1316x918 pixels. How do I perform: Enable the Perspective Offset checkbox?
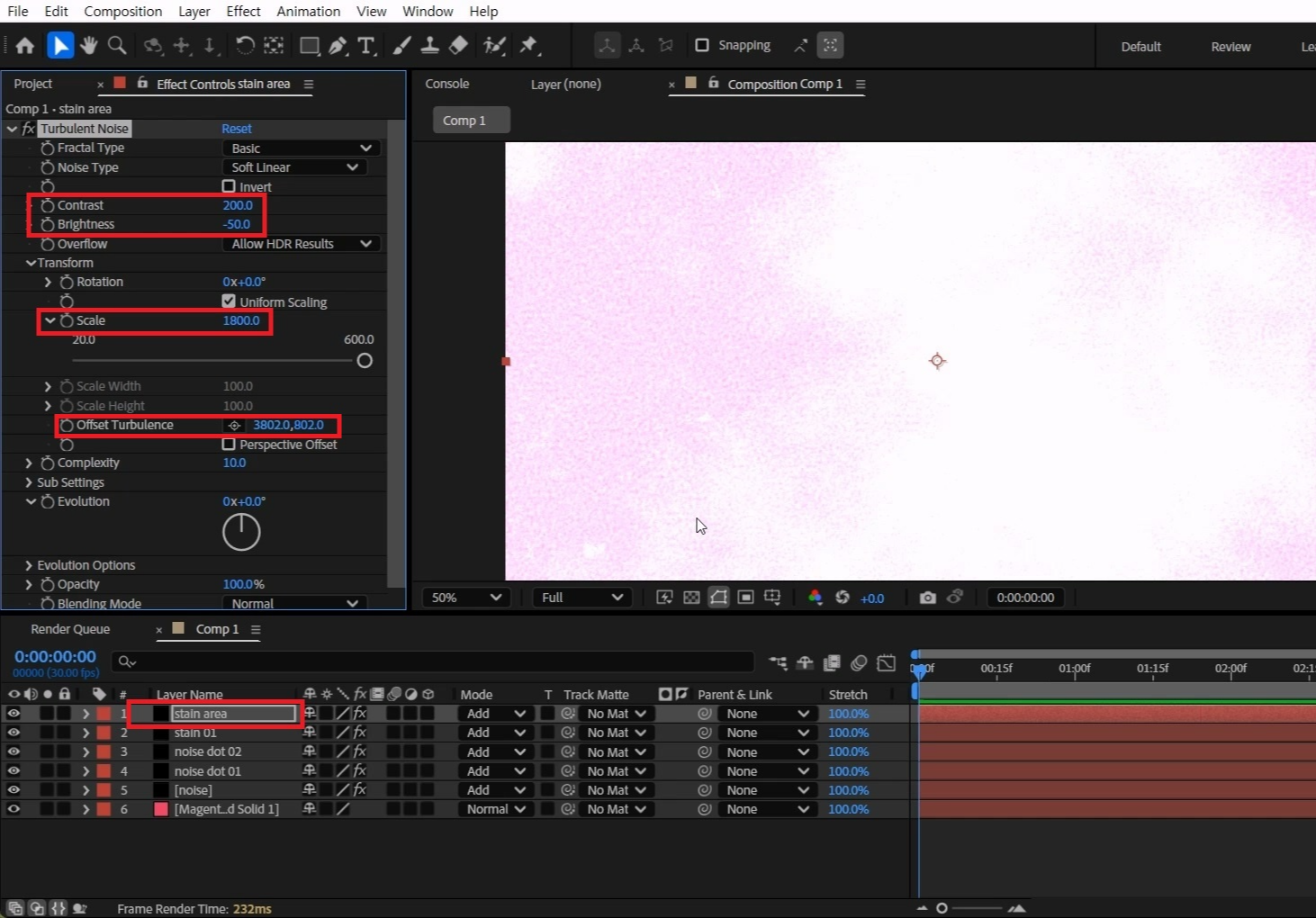229,445
